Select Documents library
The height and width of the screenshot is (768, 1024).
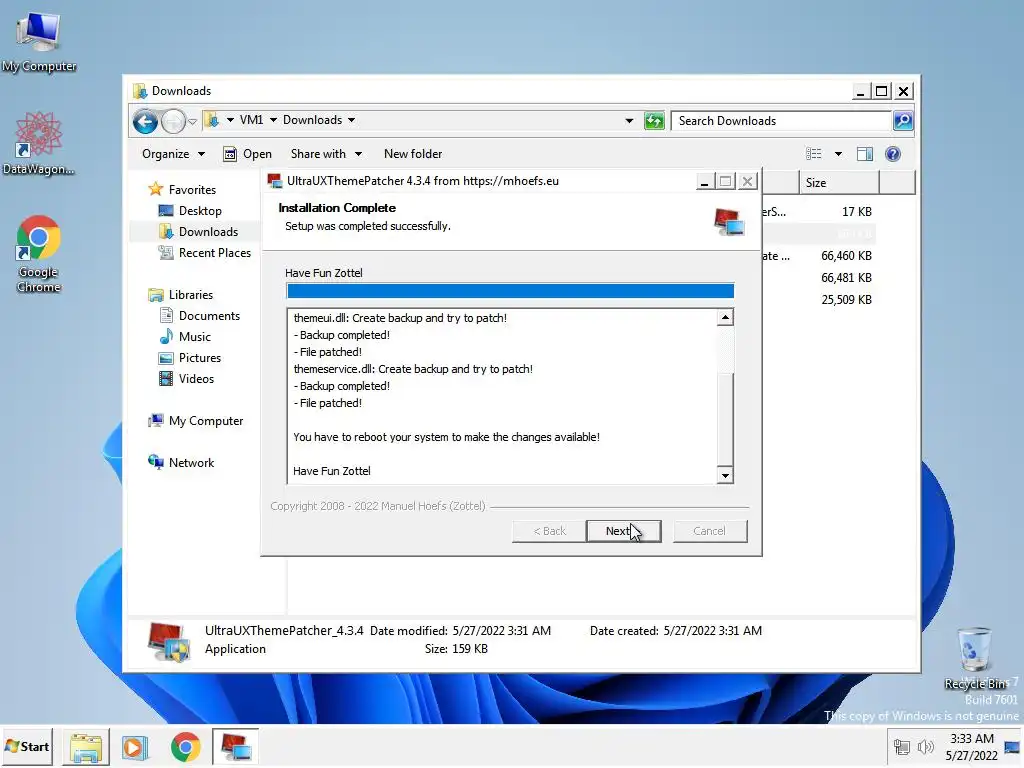200,315
